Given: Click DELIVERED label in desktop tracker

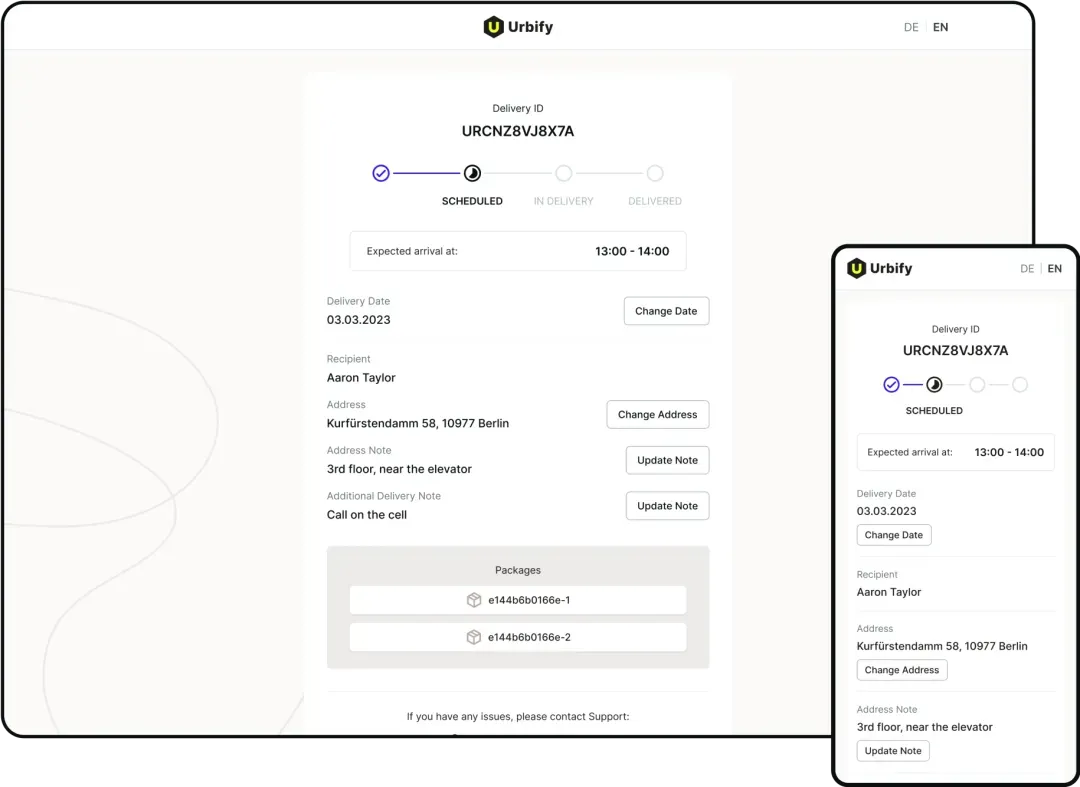Looking at the screenshot, I should point(655,201).
